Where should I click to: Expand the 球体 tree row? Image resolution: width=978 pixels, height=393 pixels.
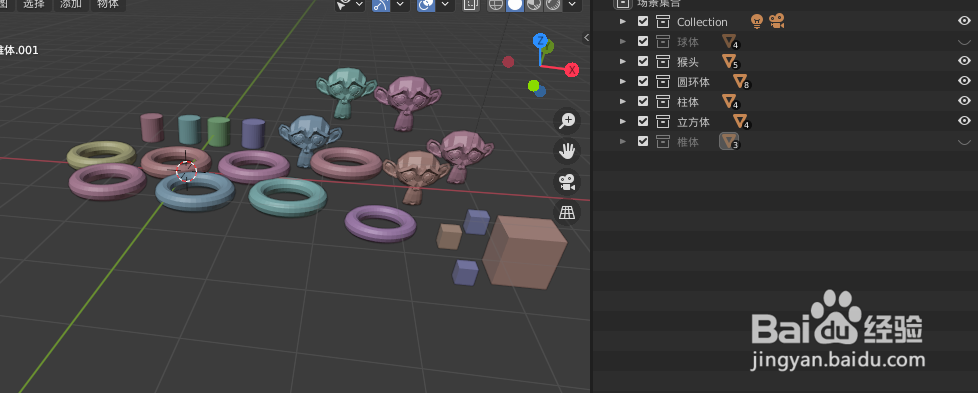[622, 42]
